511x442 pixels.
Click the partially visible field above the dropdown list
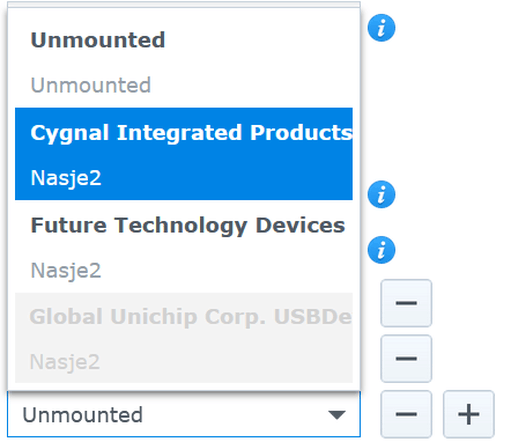pyautogui.click(x=184, y=4)
